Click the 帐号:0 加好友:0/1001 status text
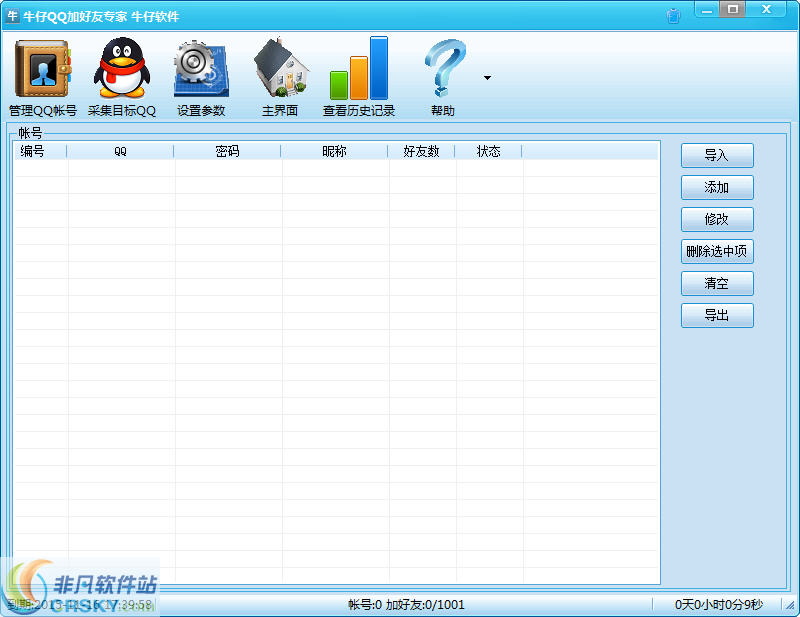Viewport: 800px width, 617px height. pos(406,605)
